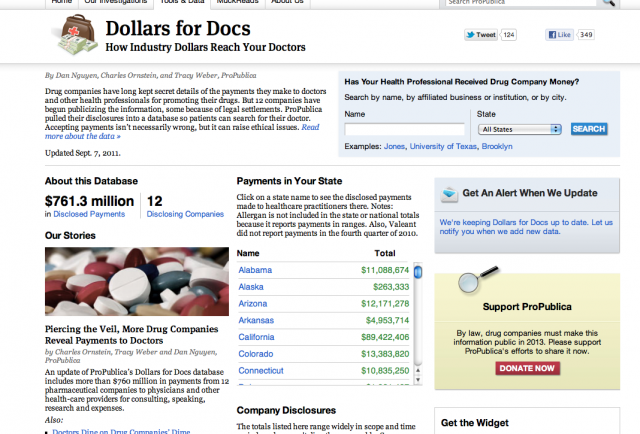Click the DONATE NOW button
Image resolution: width=640 pixels, height=434 pixels.
(527, 368)
